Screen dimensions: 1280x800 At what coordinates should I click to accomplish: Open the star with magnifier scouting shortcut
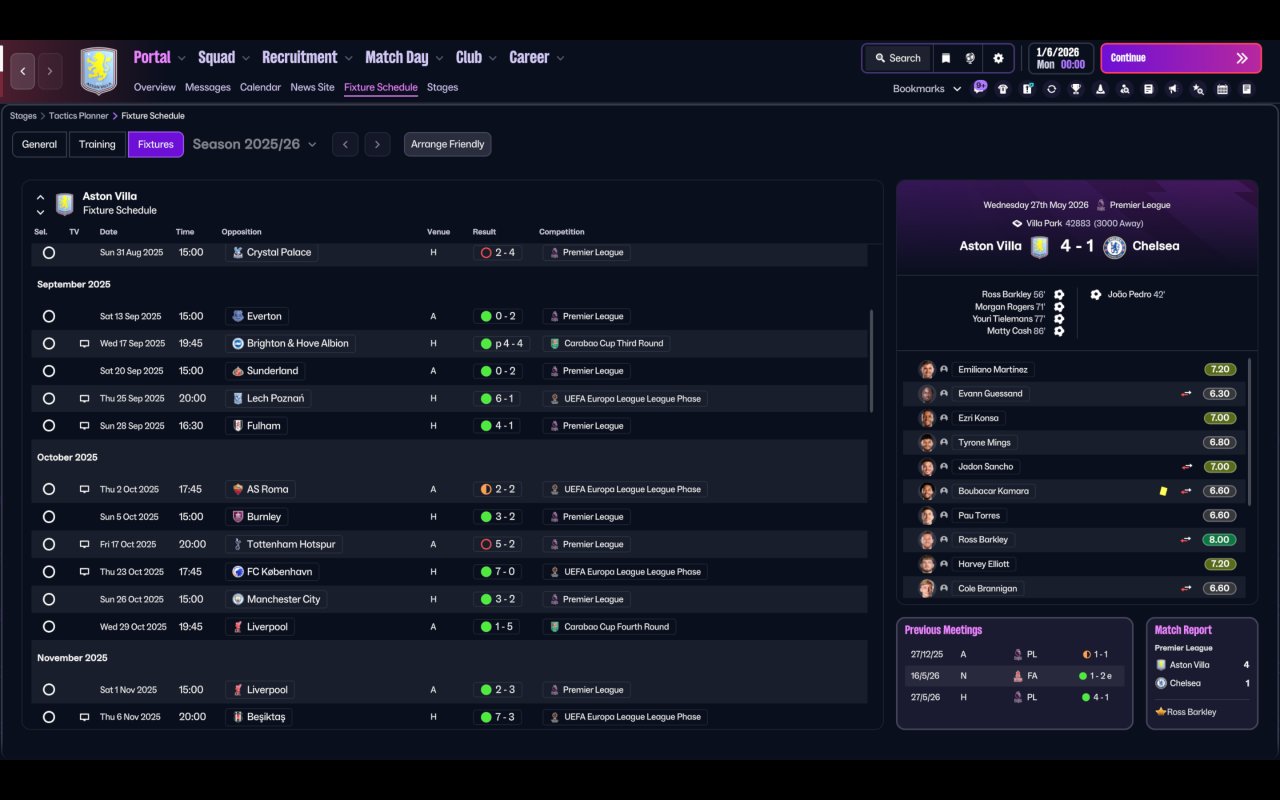[1198, 89]
